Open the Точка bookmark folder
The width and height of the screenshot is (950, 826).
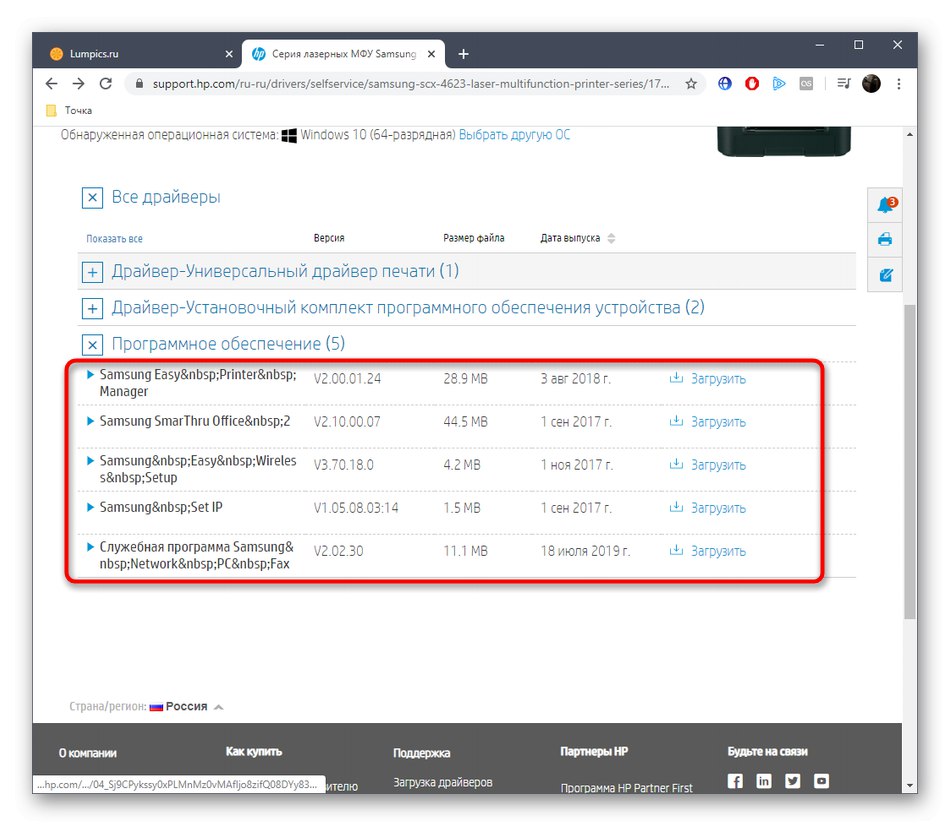(70, 110)
